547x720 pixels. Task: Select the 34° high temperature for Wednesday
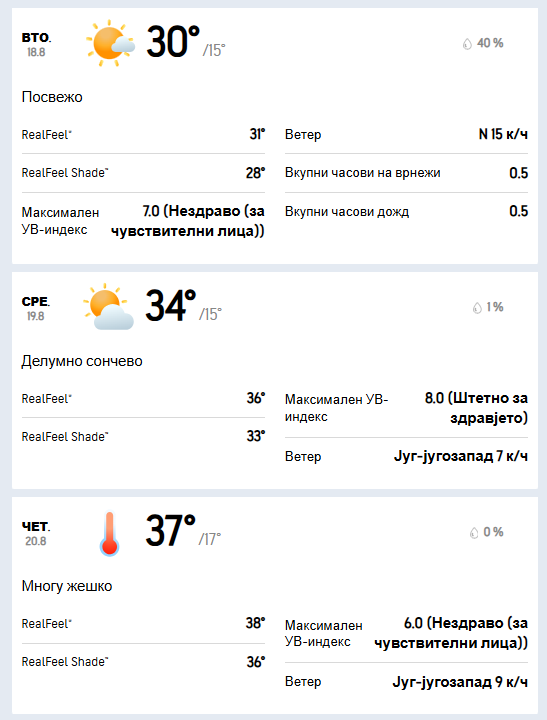171,306
